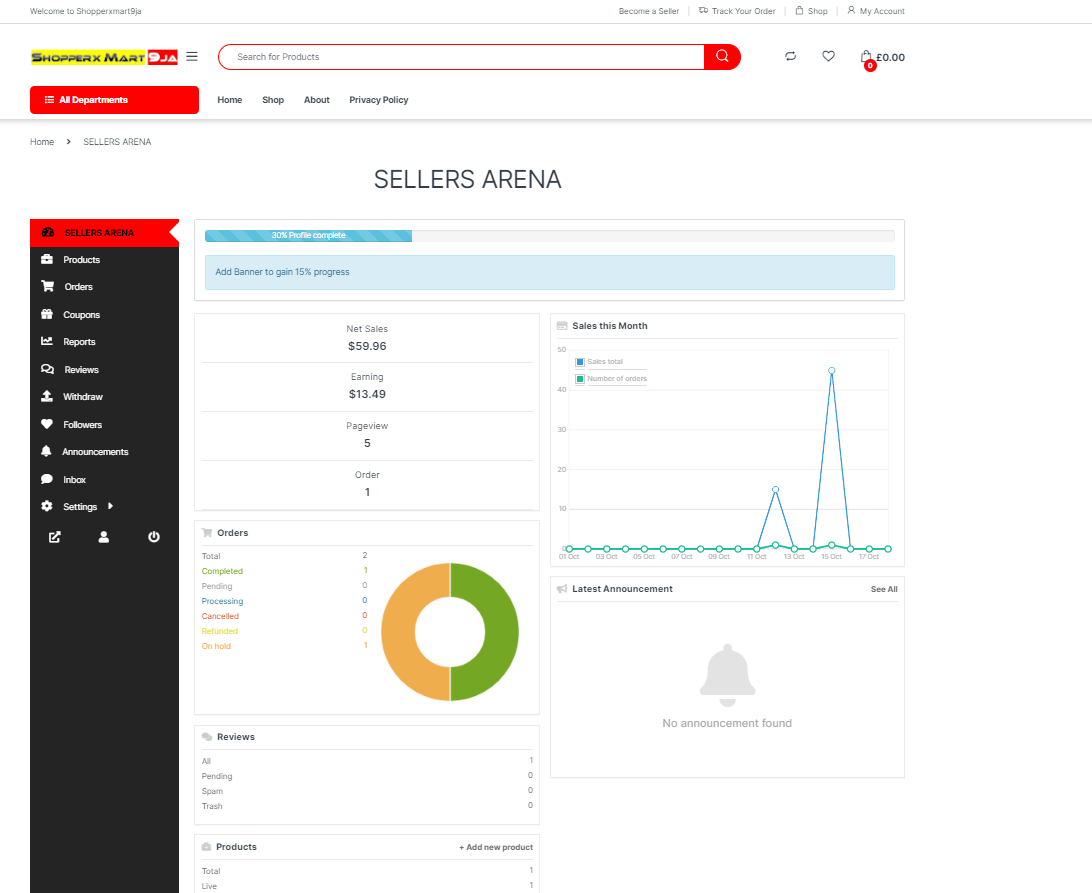Click the visit store external link icon
The image size is (1092, 893).
[x=54, y=537]
